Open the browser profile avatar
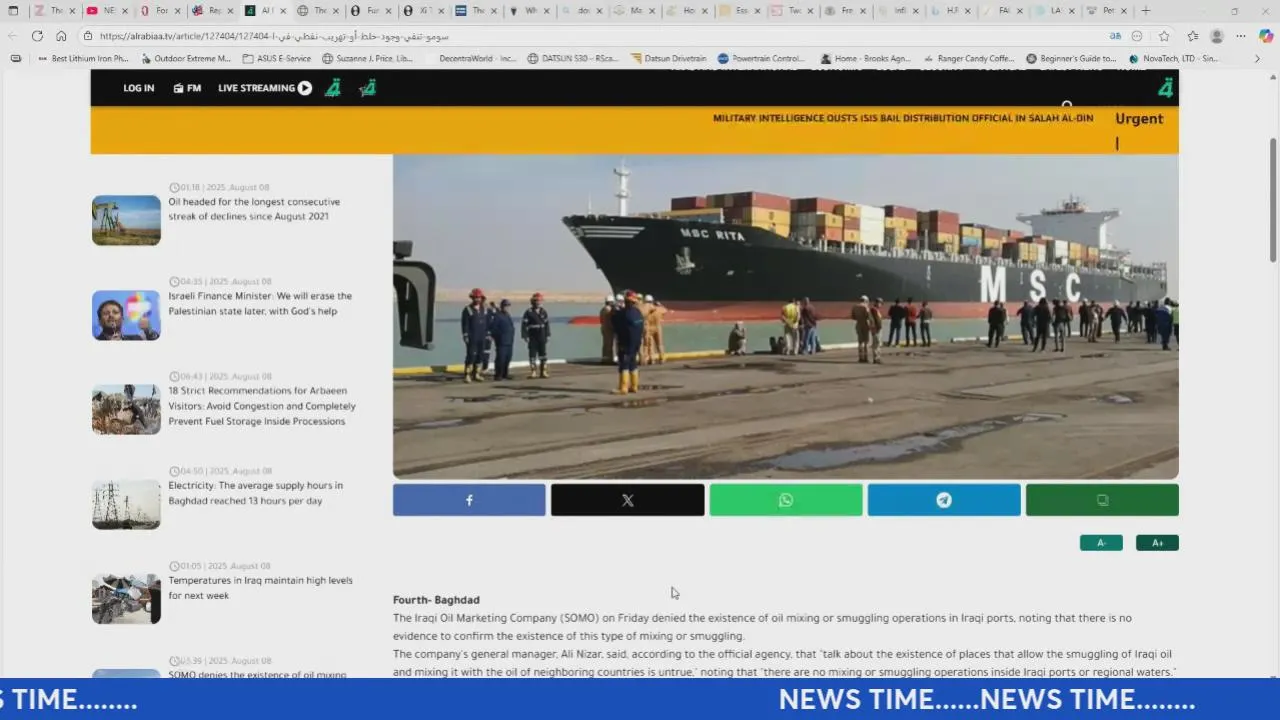The height and width of the screenshot is (720, 1280). tap(1217, 36)
